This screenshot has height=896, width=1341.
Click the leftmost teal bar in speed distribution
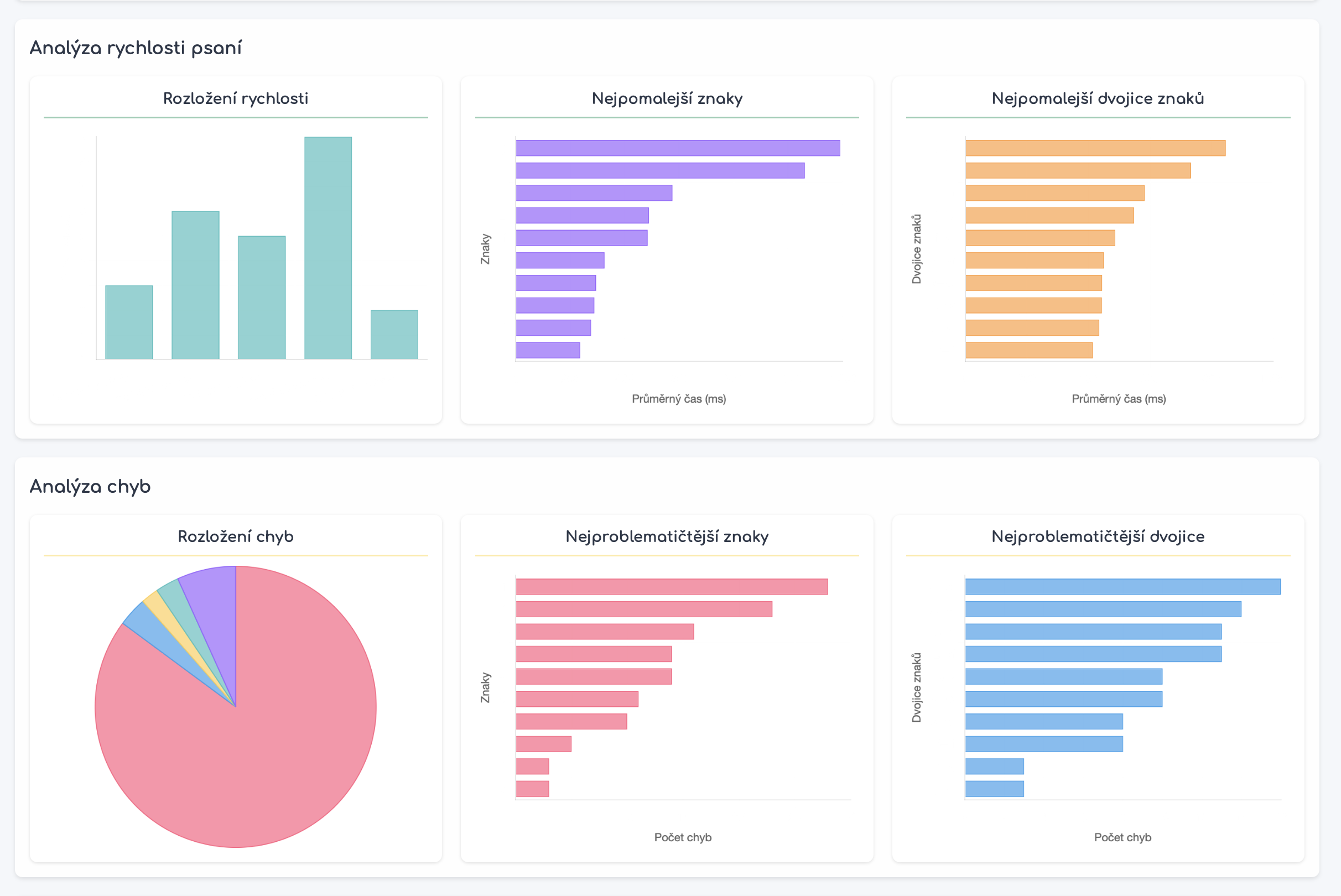coord(129,322)
